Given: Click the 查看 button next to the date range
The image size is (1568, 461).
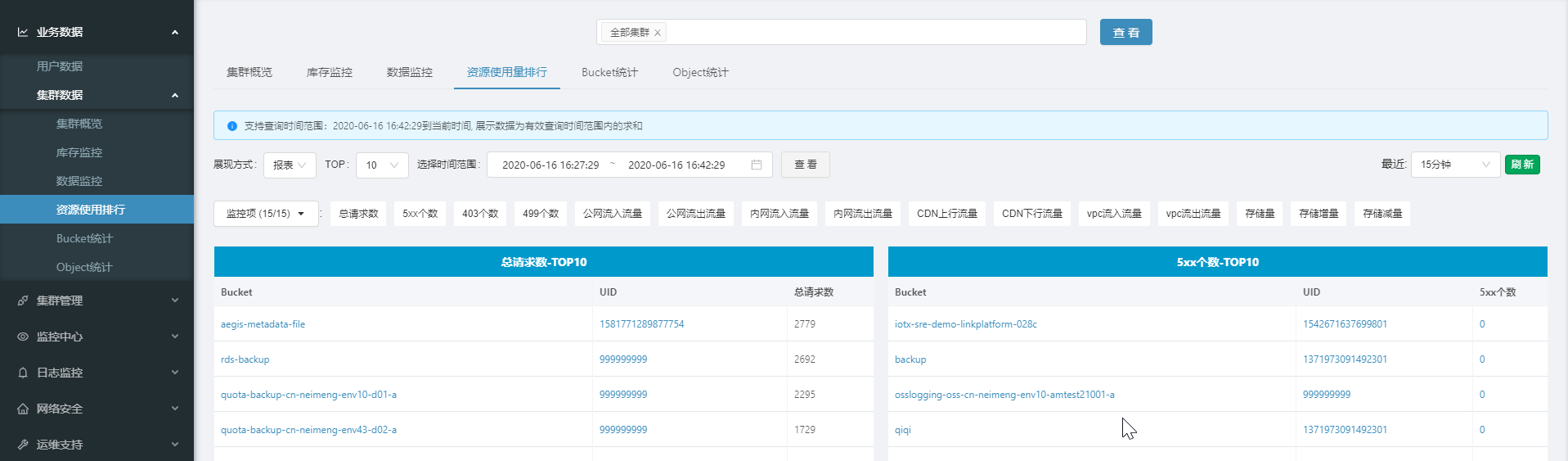Looking at the screenshot, I should pyautogui.click(x=805, y=165).
